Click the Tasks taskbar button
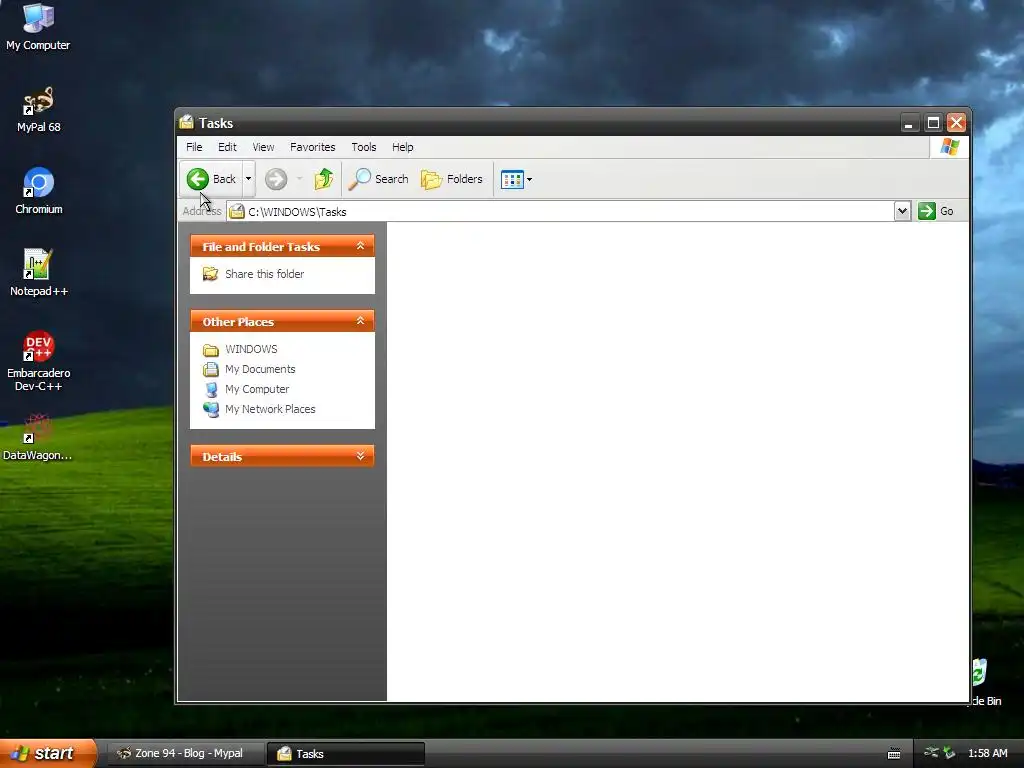The width and height of the screenshot is (1024, 768). point(346,753)
